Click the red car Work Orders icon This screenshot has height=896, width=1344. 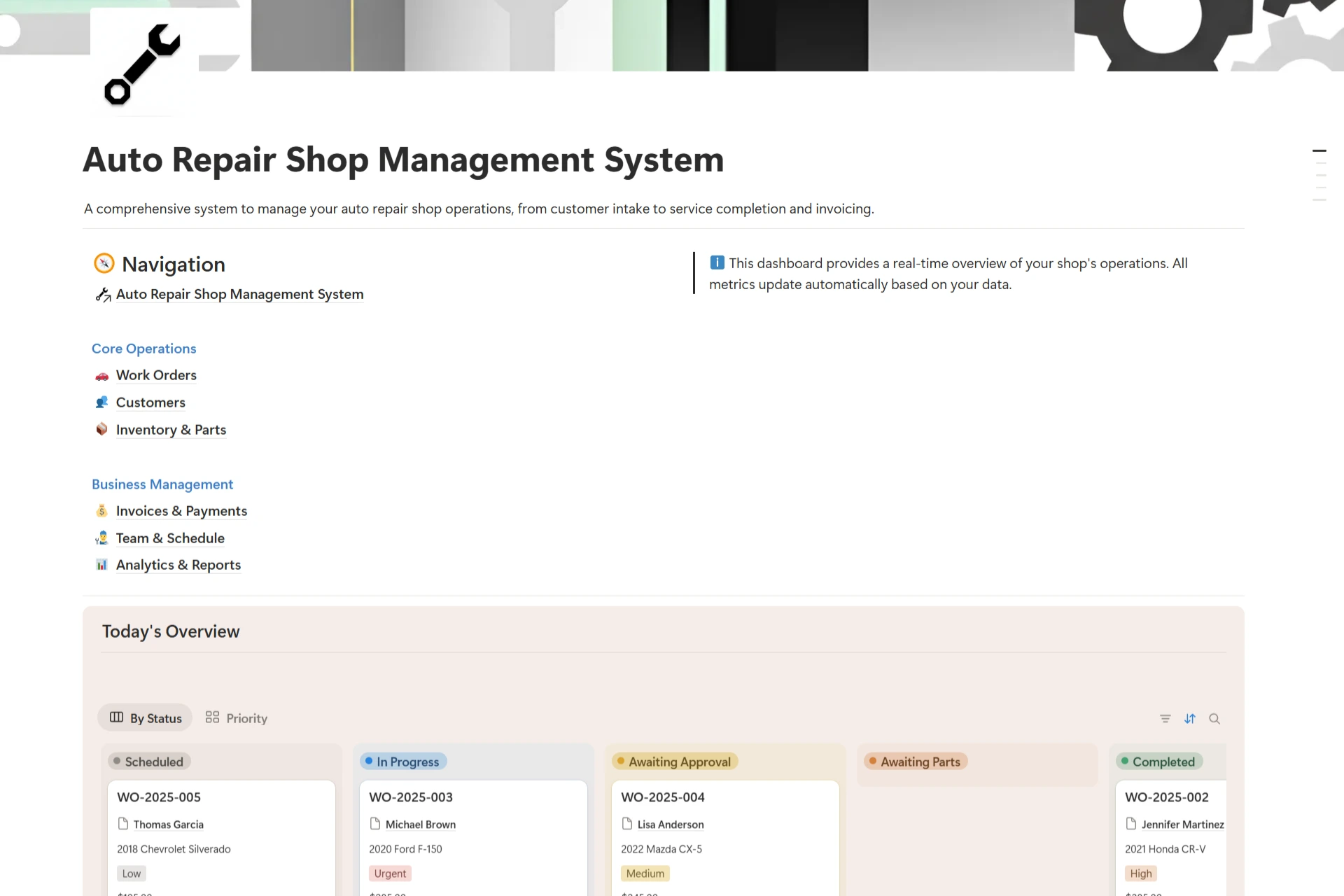pos(102,376)
